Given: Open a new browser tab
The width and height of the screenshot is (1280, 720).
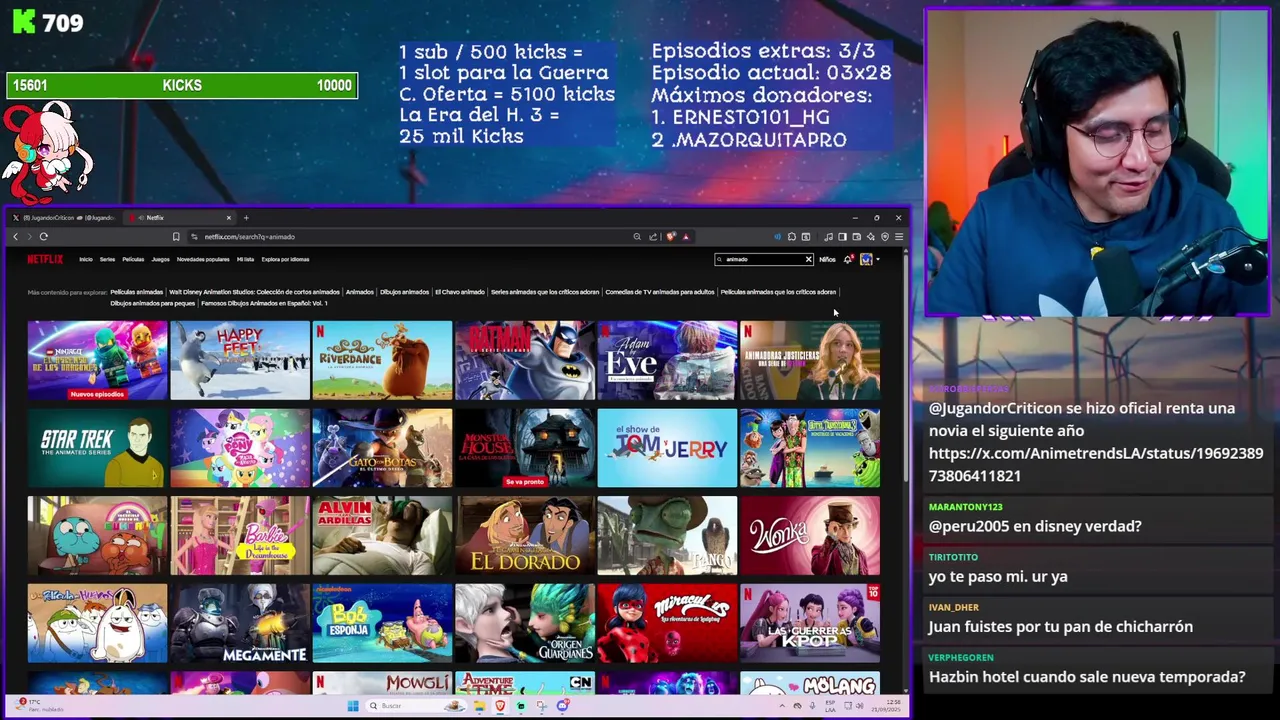Looking at the screenshot, I should tap(246, 217).
